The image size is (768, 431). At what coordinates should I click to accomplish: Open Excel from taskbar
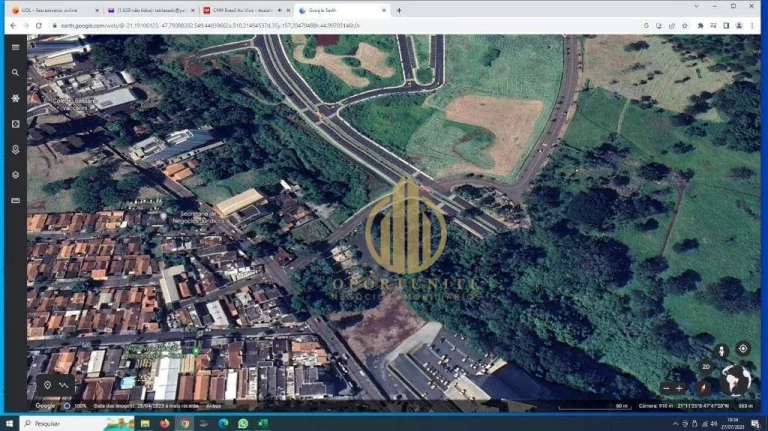(x=263, y=423)
